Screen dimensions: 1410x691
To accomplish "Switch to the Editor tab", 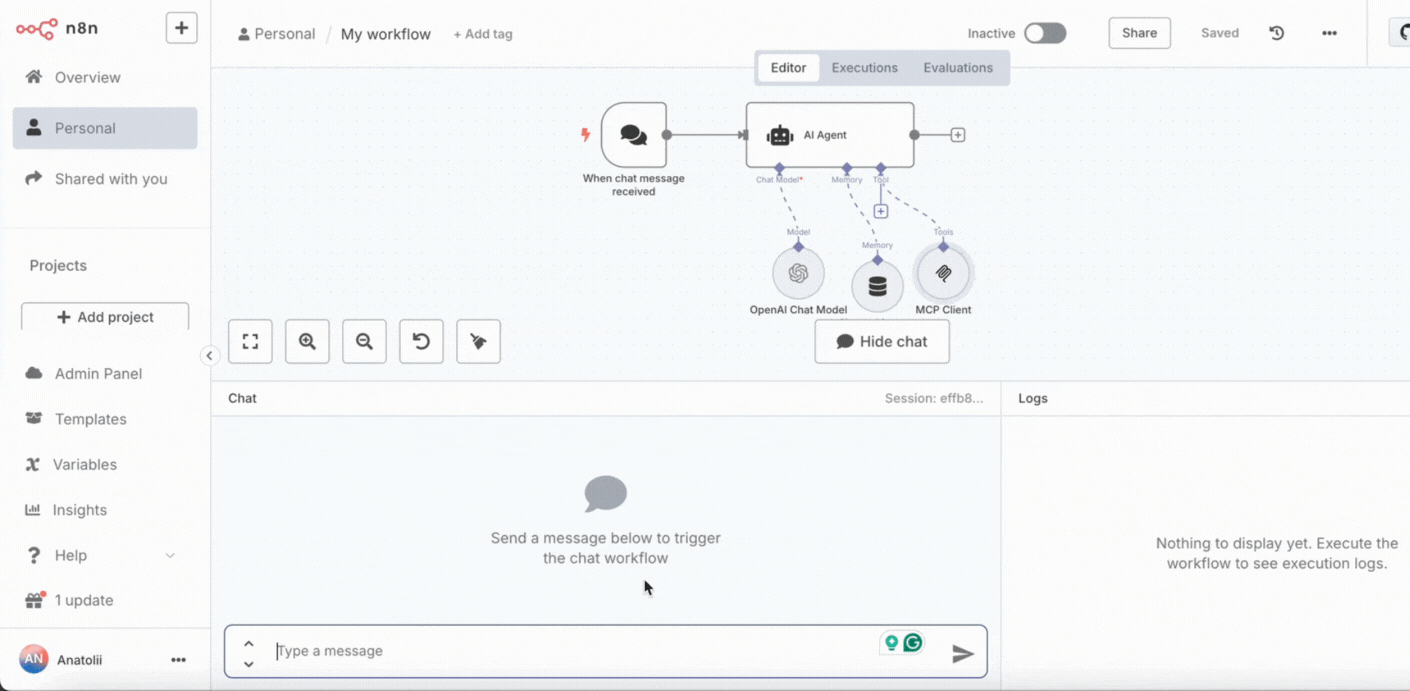I will (788, 68).
